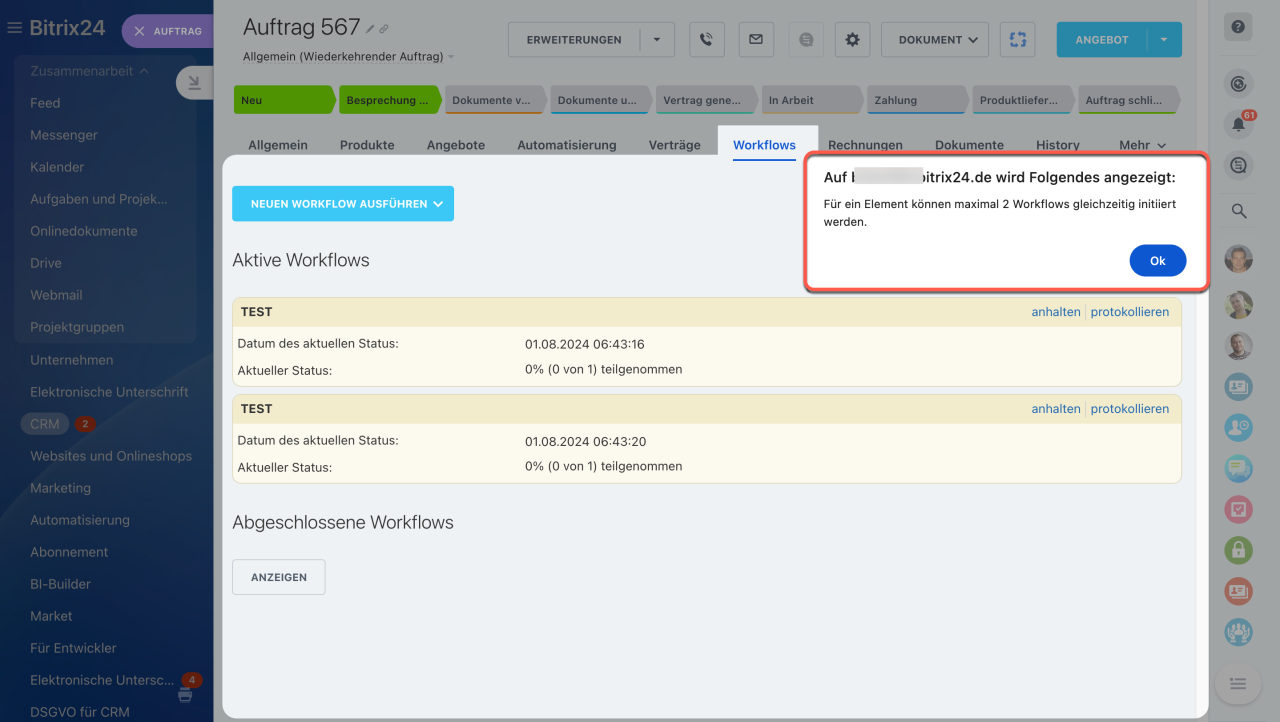
Task: Copy link icon next to Auftrag 567
Action: coord(384,29)
